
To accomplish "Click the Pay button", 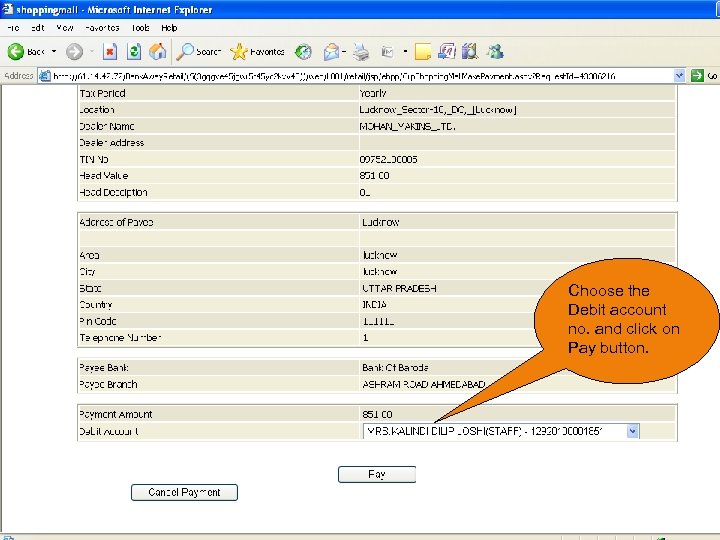I will [x=377, y=474].
